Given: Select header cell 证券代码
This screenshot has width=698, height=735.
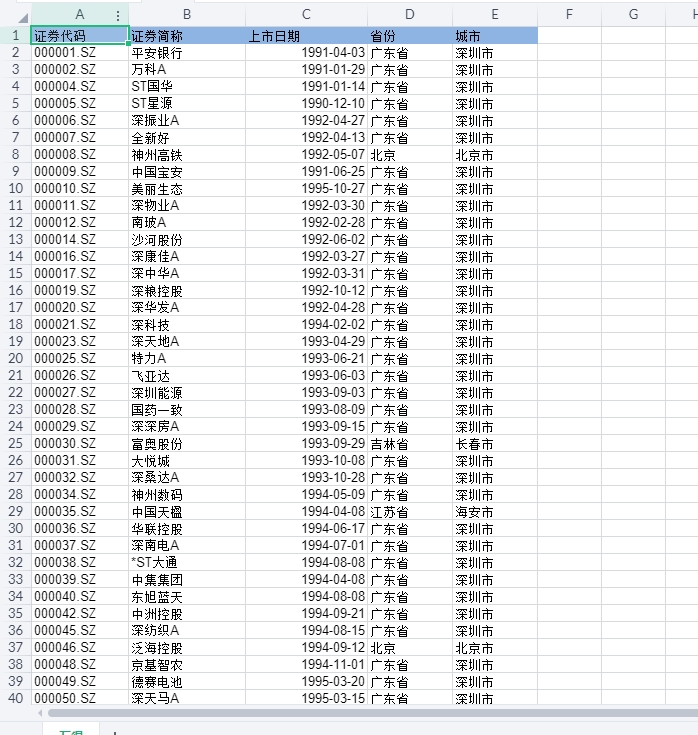Looking at the screenshot, I should (x=80, y=36).
